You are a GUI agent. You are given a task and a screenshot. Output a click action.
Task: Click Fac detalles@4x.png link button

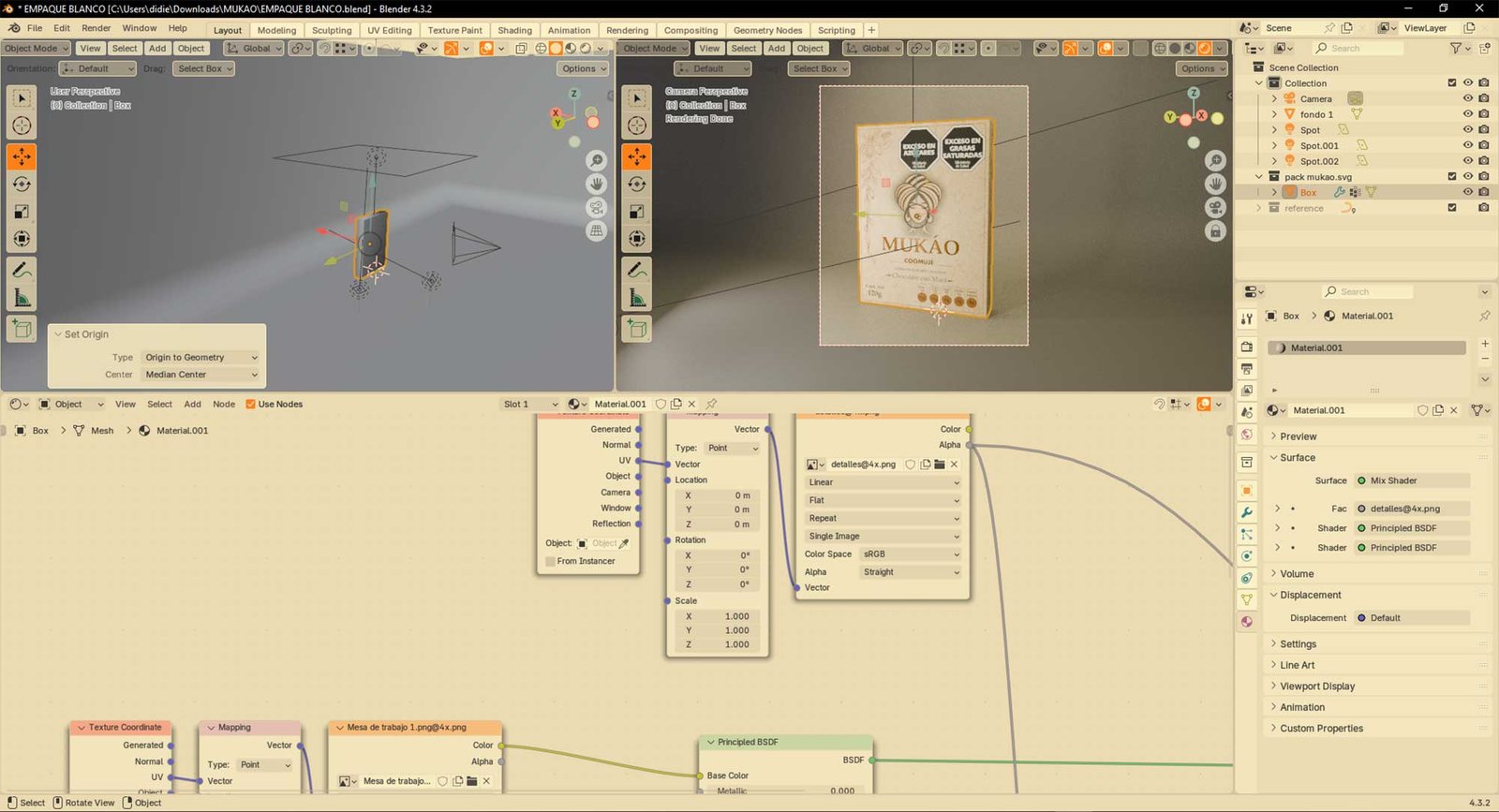[1411, 509]
